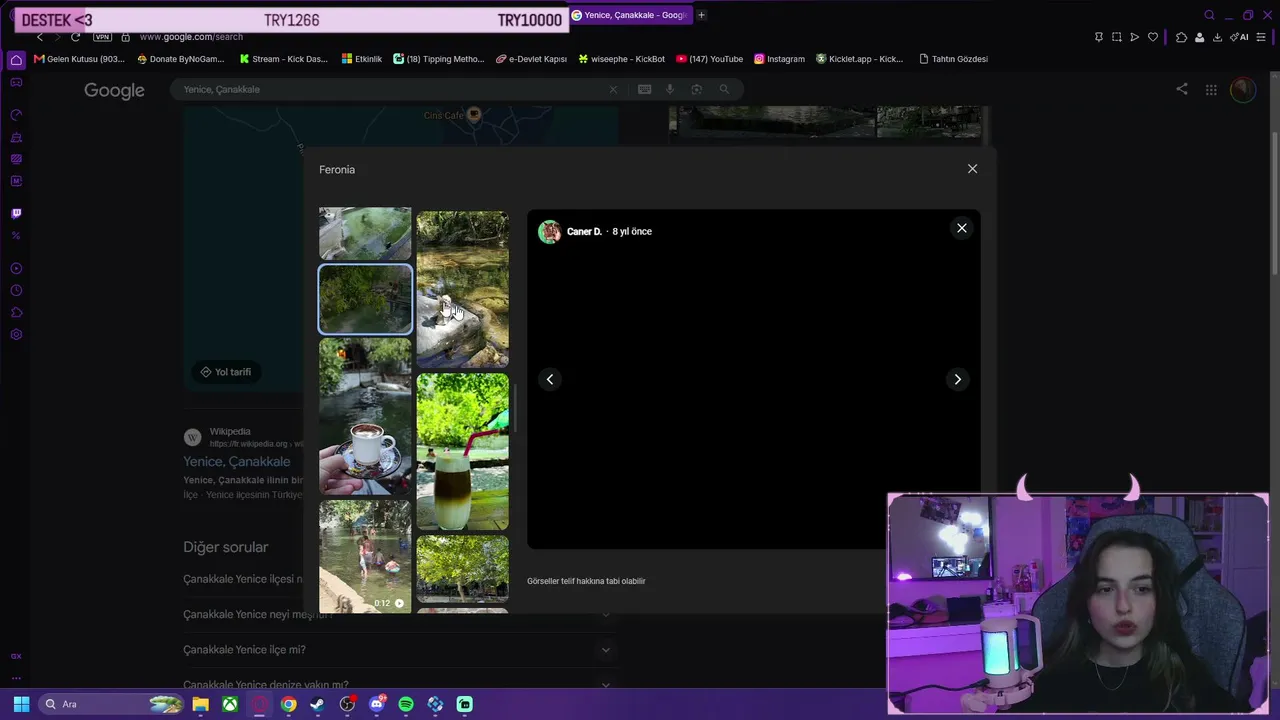This screenshot has height=720, width=1280.
Task: Open Kicklet.app bookmark
Action: tap(860, 59)
